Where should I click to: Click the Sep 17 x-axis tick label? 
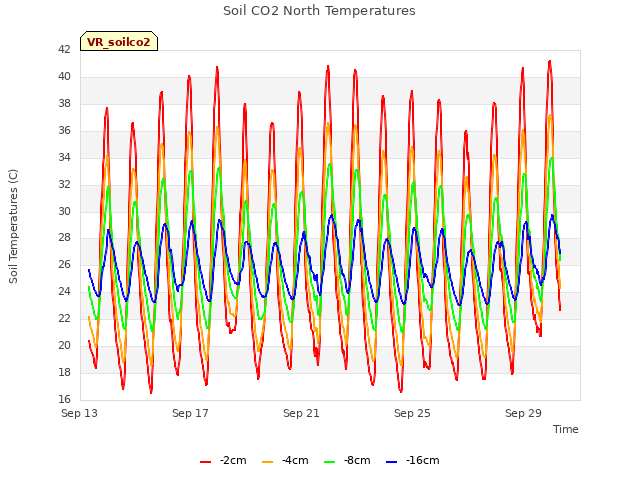point(190,413)
